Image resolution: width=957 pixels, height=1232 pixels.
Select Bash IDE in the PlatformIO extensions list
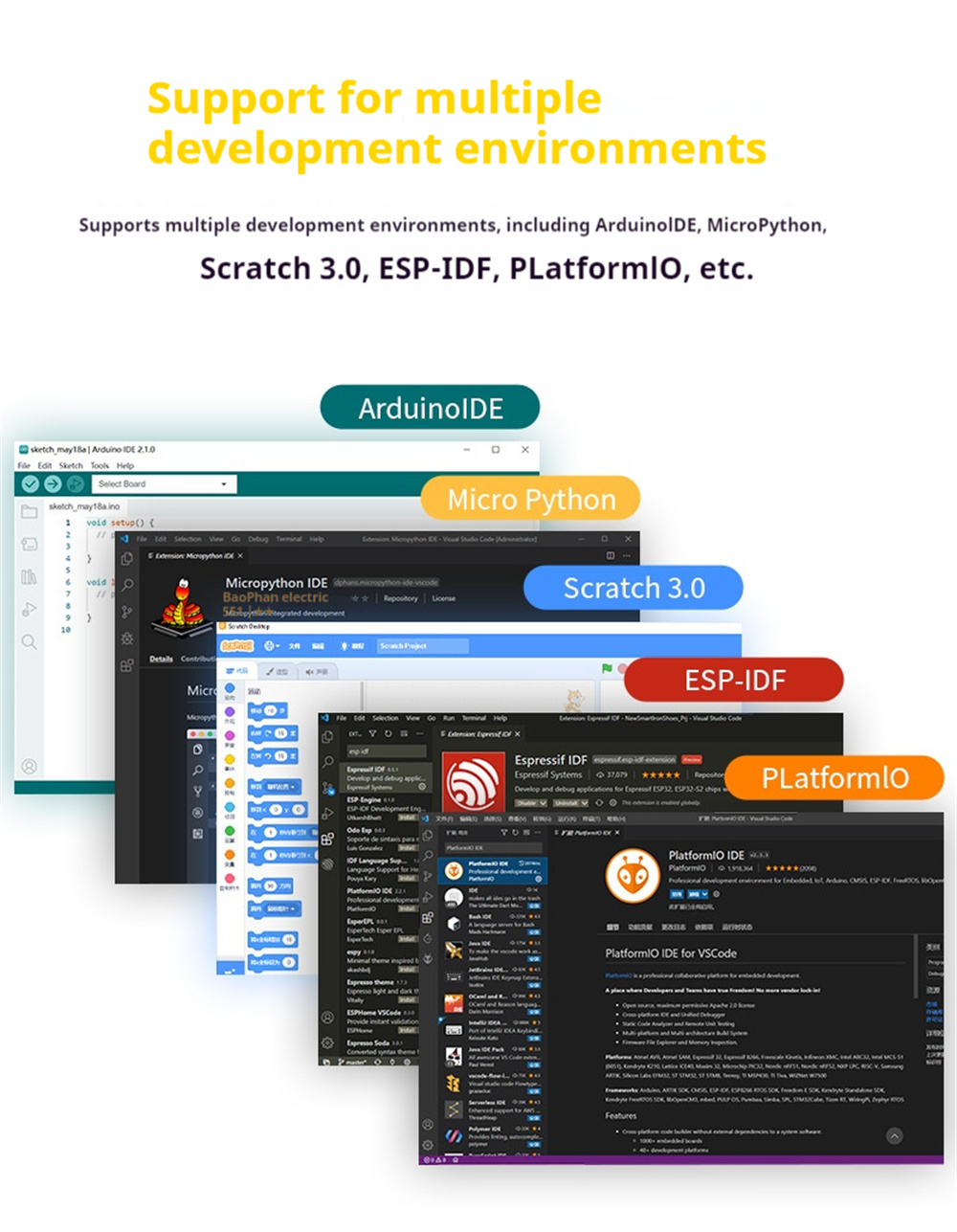pyautogui.click(x=493, y=924)
